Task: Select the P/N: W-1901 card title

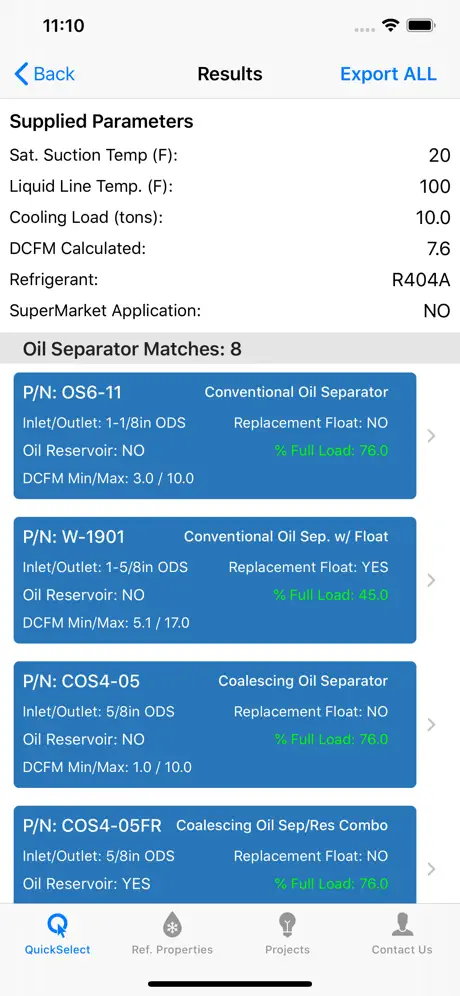Action: [74, 537]
